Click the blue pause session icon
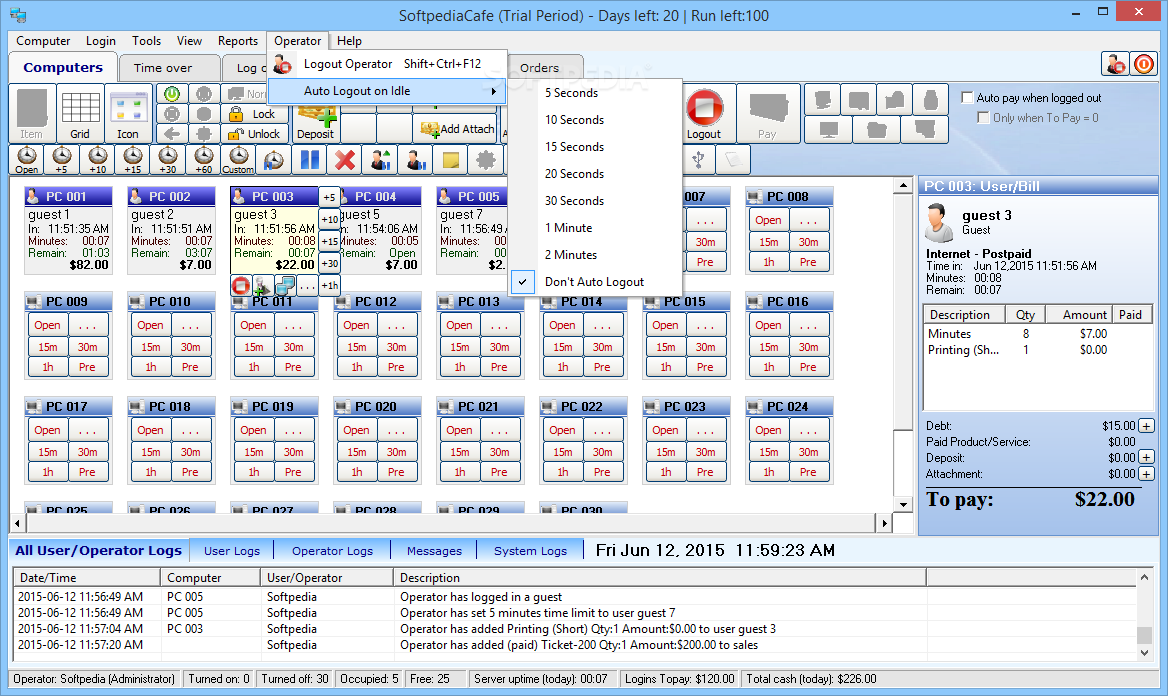Screen dimensions: 1168x696 (310, 159)
